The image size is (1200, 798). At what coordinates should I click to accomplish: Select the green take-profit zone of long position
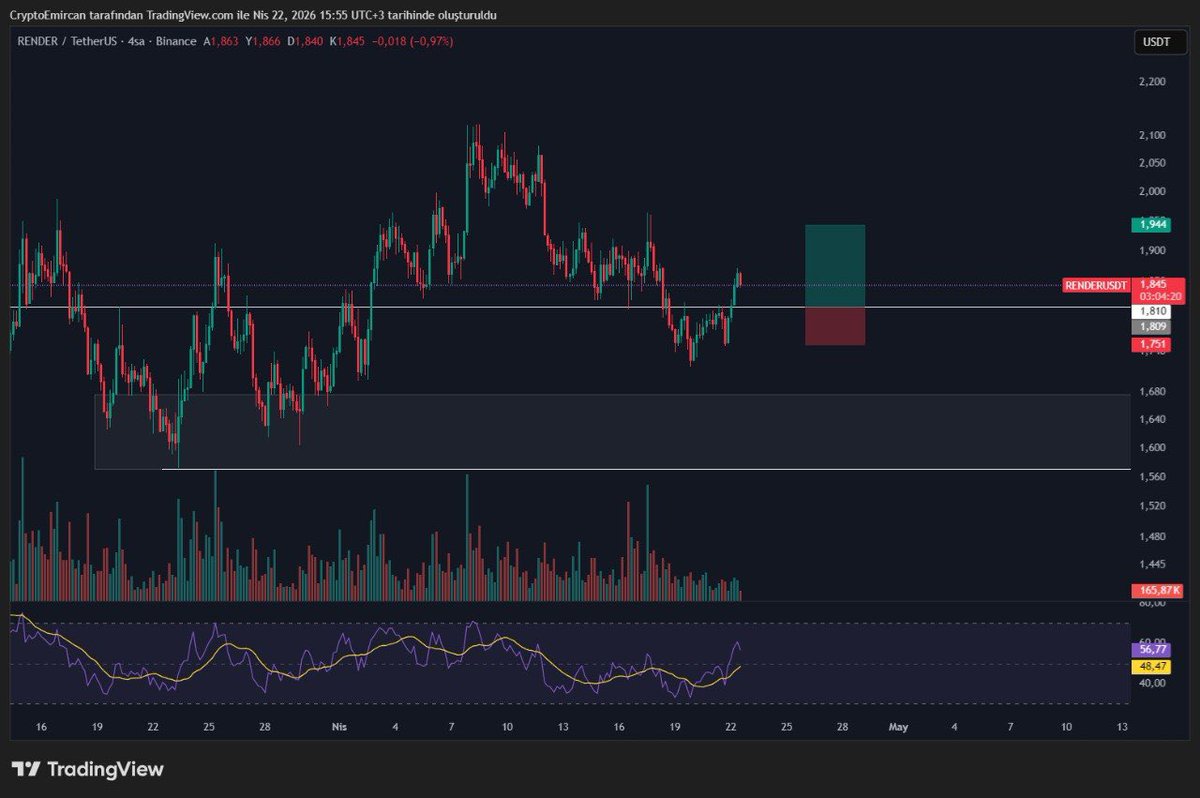pyautogui.click(x=835, y=266)
